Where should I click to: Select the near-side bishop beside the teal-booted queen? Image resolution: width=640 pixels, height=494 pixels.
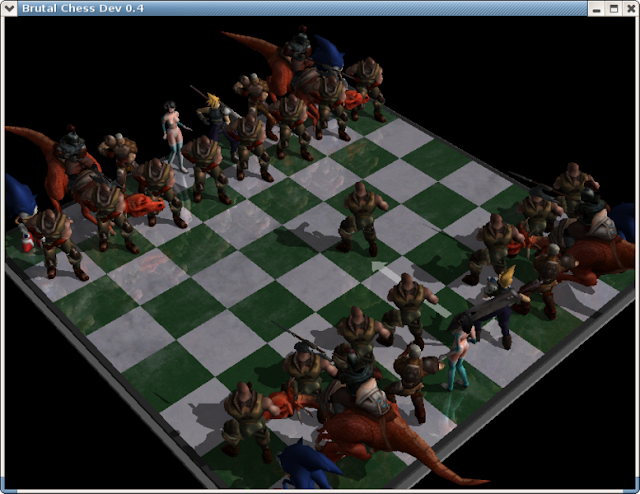(414, 380)
